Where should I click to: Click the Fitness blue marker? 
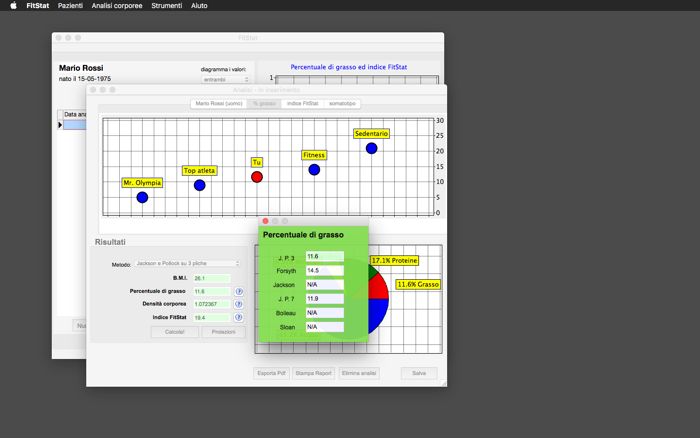click(314, 170)
